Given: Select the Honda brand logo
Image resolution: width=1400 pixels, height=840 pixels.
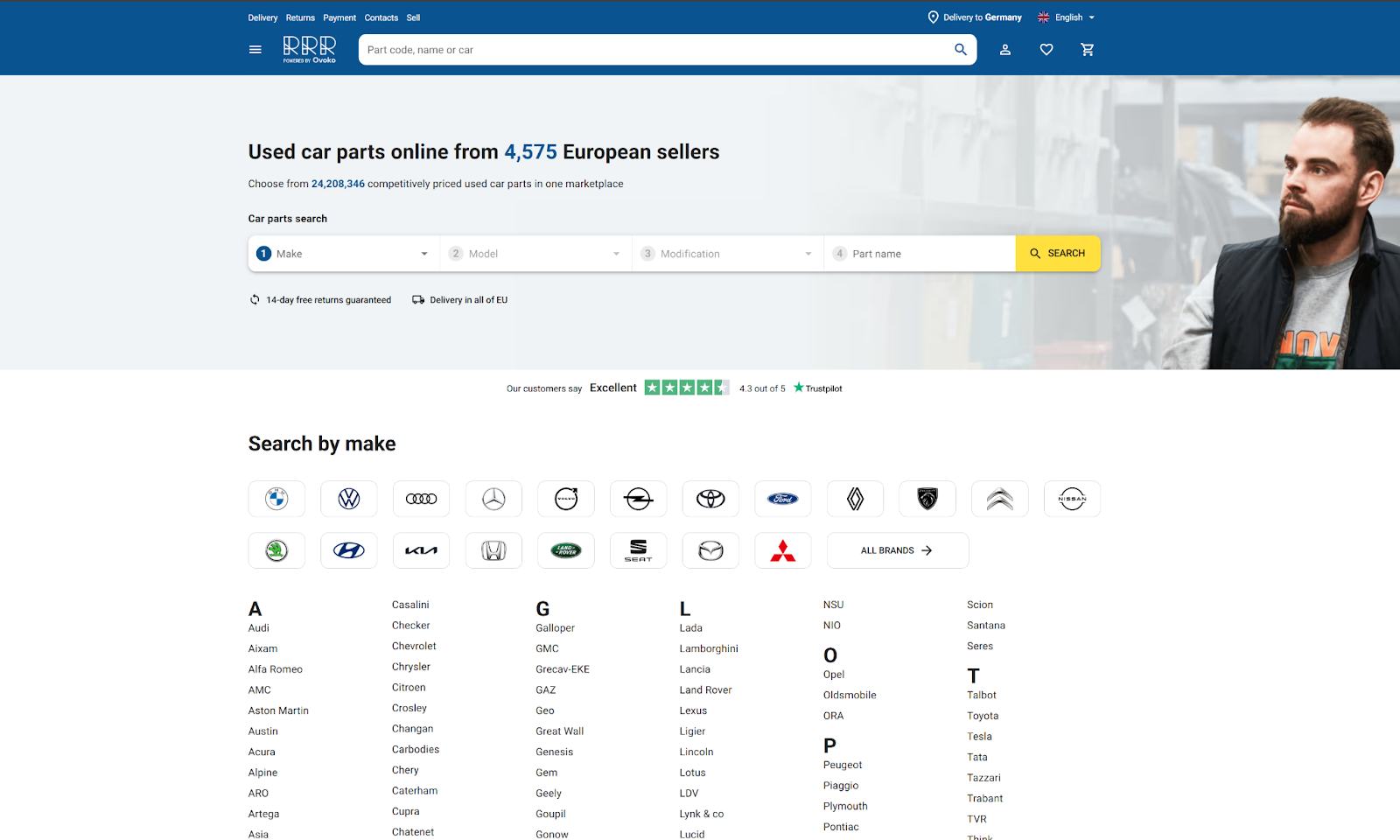Looking at the screenshot, I should click(x=493, y=550).
